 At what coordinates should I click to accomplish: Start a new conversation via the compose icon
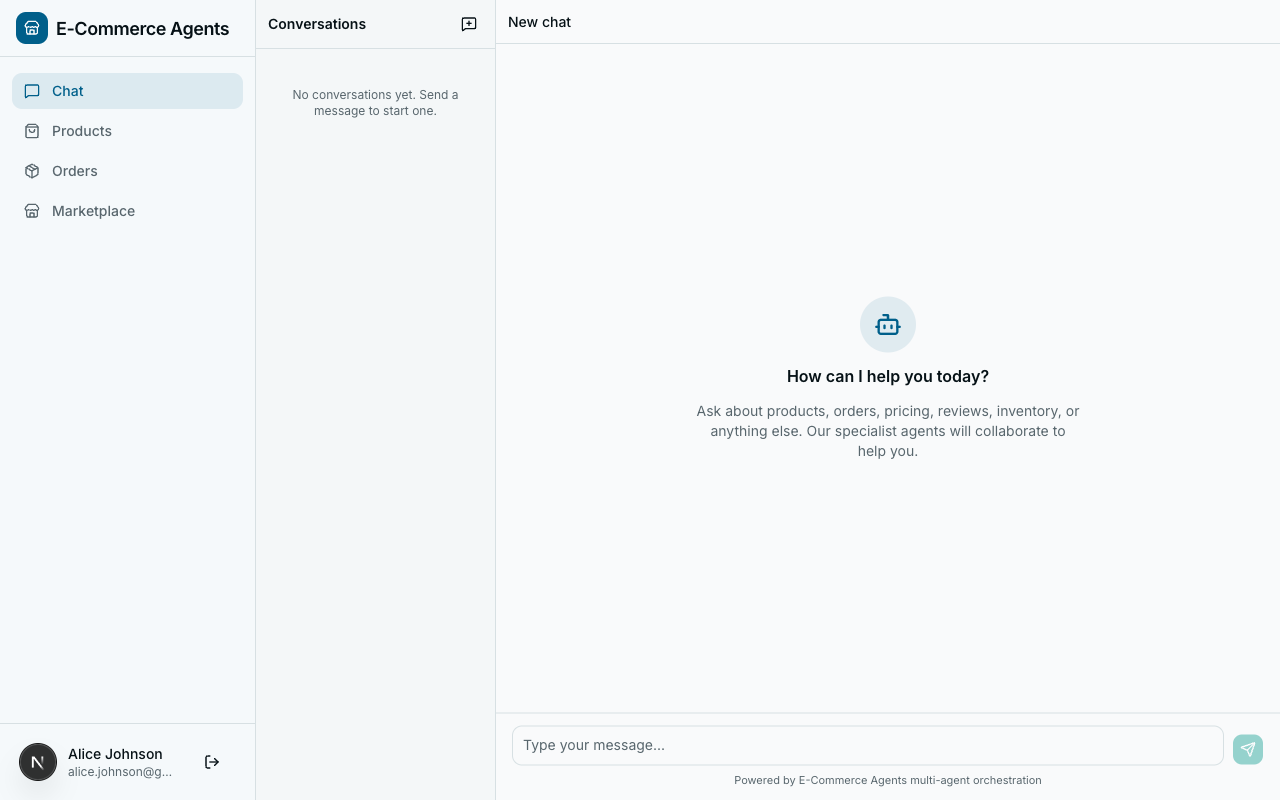click(468, 24)
